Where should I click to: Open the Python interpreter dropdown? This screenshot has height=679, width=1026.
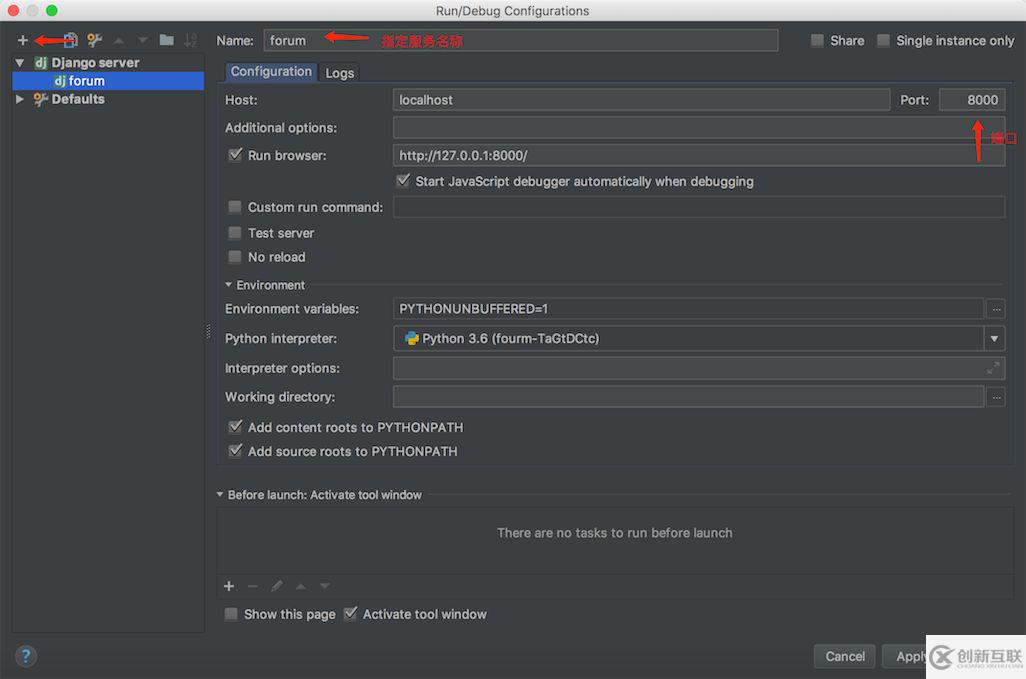(x=994, y=339)
